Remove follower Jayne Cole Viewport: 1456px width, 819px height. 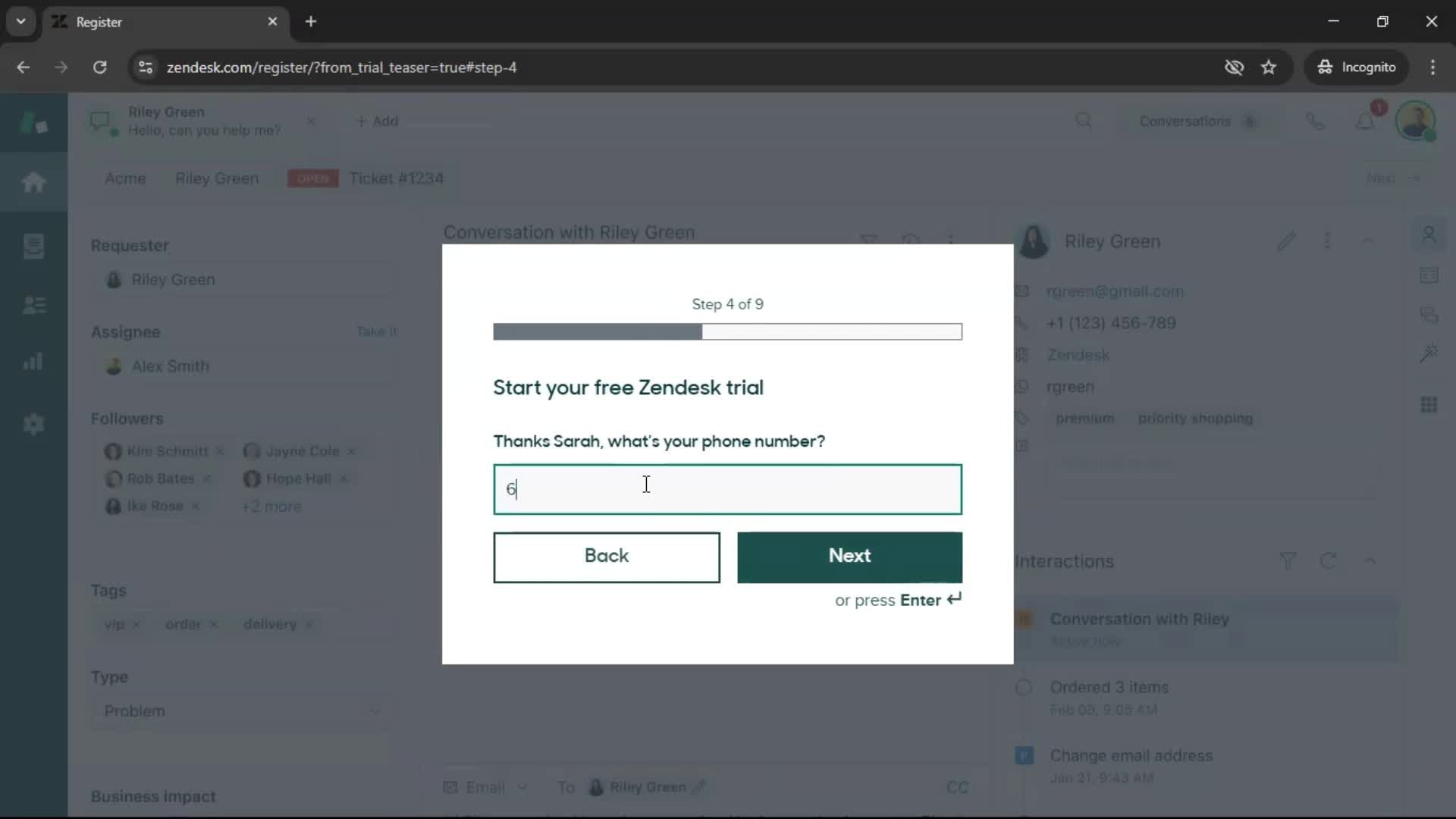click(x=351, y=451)
